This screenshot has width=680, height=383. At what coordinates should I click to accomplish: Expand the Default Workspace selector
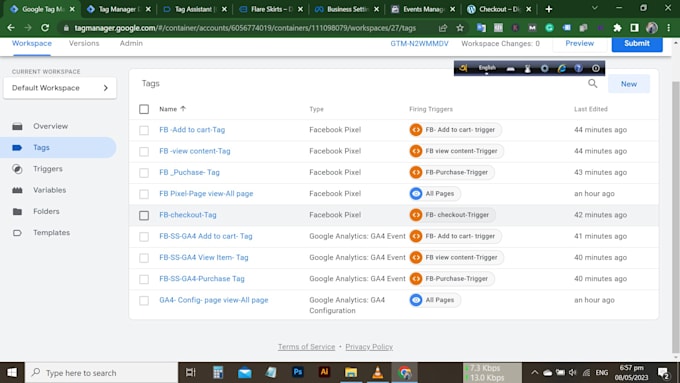60,88
